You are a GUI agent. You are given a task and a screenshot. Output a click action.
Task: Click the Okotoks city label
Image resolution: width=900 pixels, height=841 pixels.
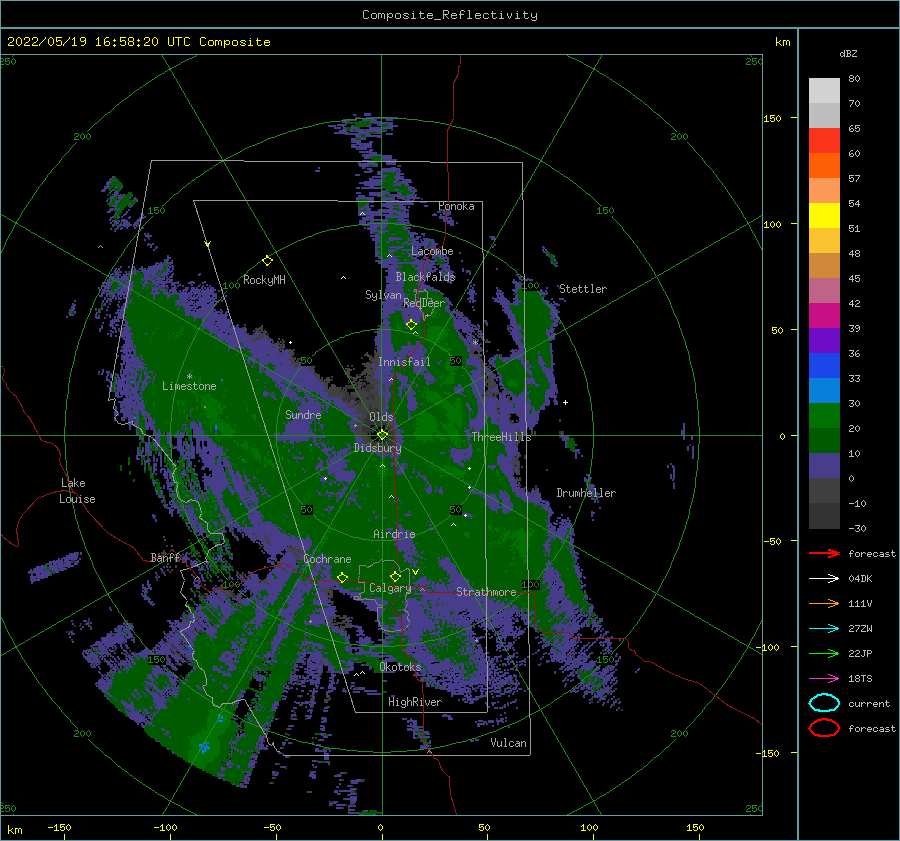(x=400, y=666)
